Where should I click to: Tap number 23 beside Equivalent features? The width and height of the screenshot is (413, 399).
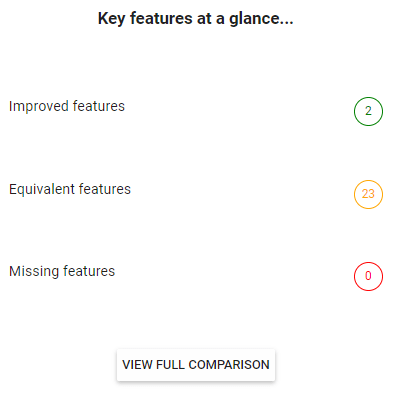click(x=368, y=194)
